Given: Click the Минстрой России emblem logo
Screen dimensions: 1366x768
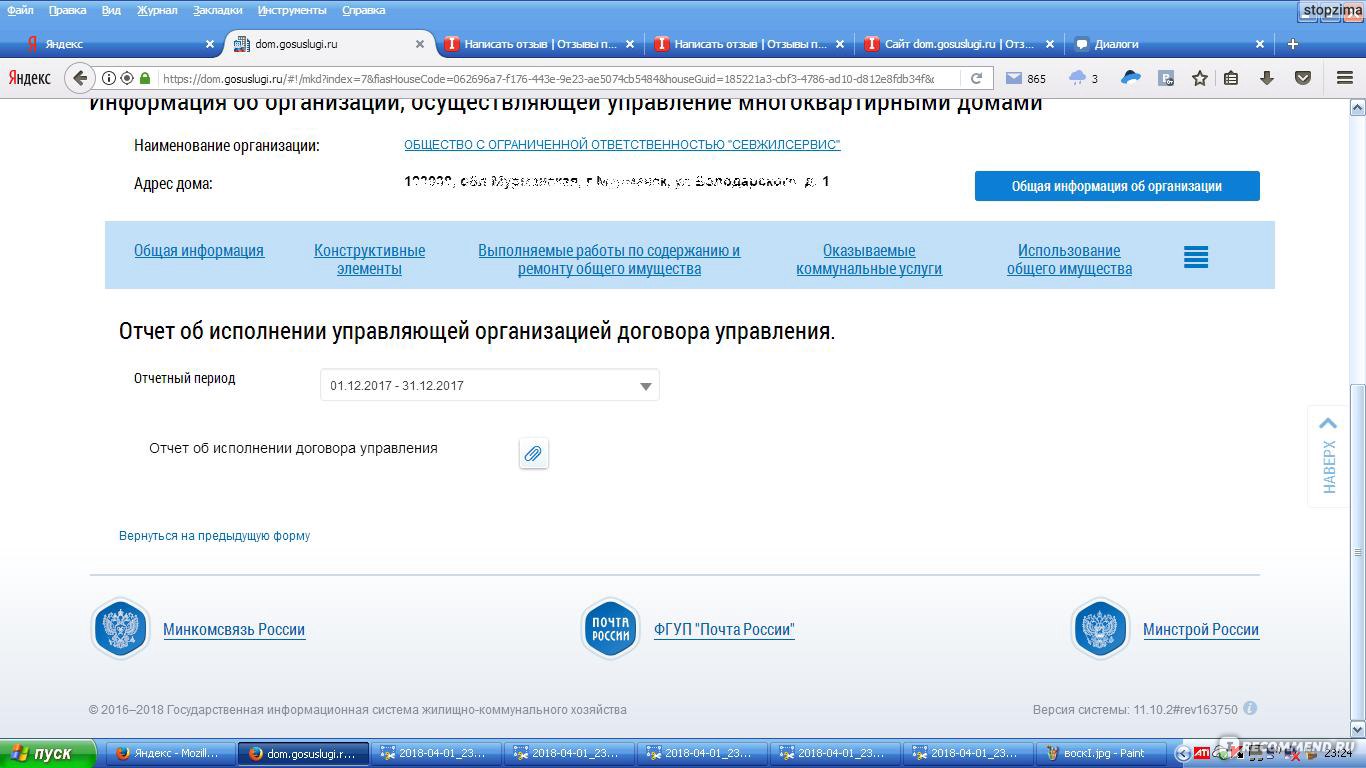Looking at the screenshot, I should tap(1100, 629).
